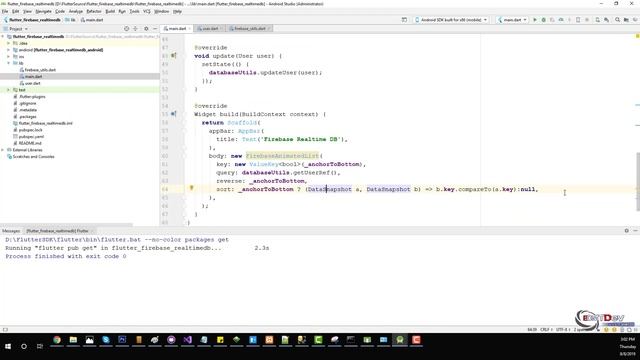
Task: Click lib breadcrumb in navigation bar
Action: pos(71,20)
